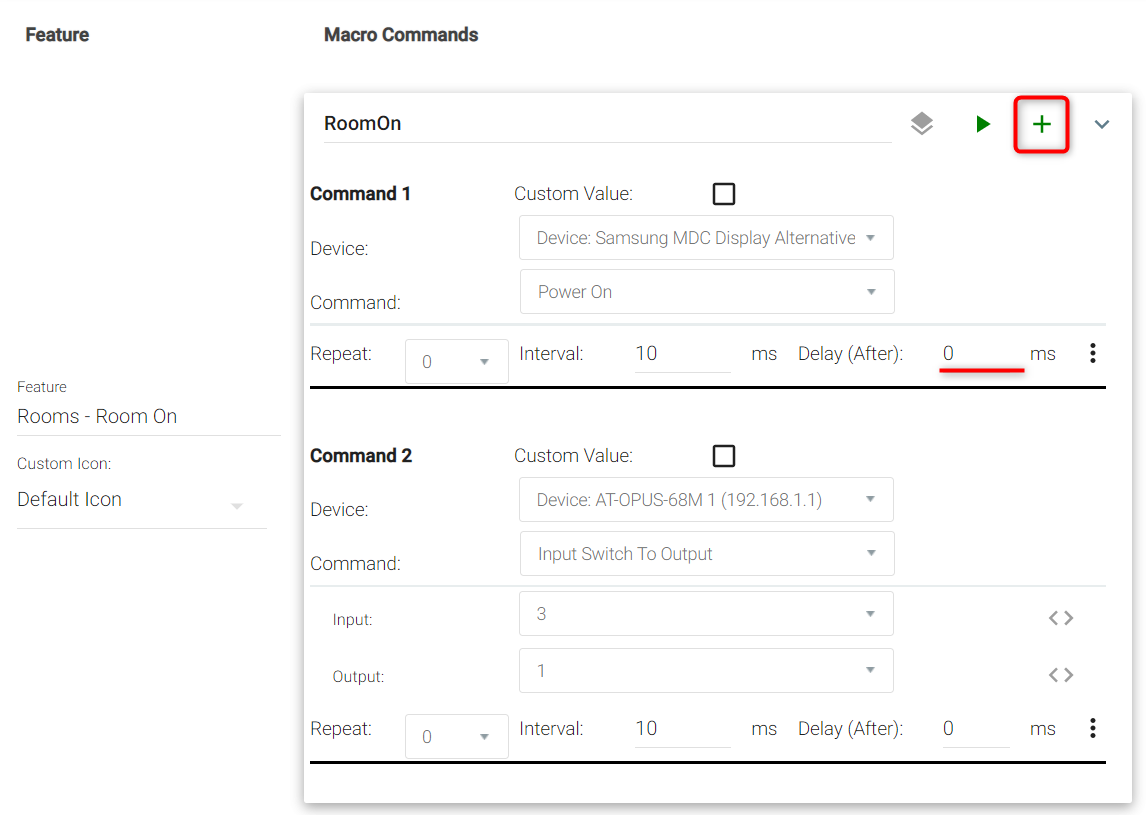
Task: Open Command 1 three-dot options menu
Action: tap(1093, 353)
